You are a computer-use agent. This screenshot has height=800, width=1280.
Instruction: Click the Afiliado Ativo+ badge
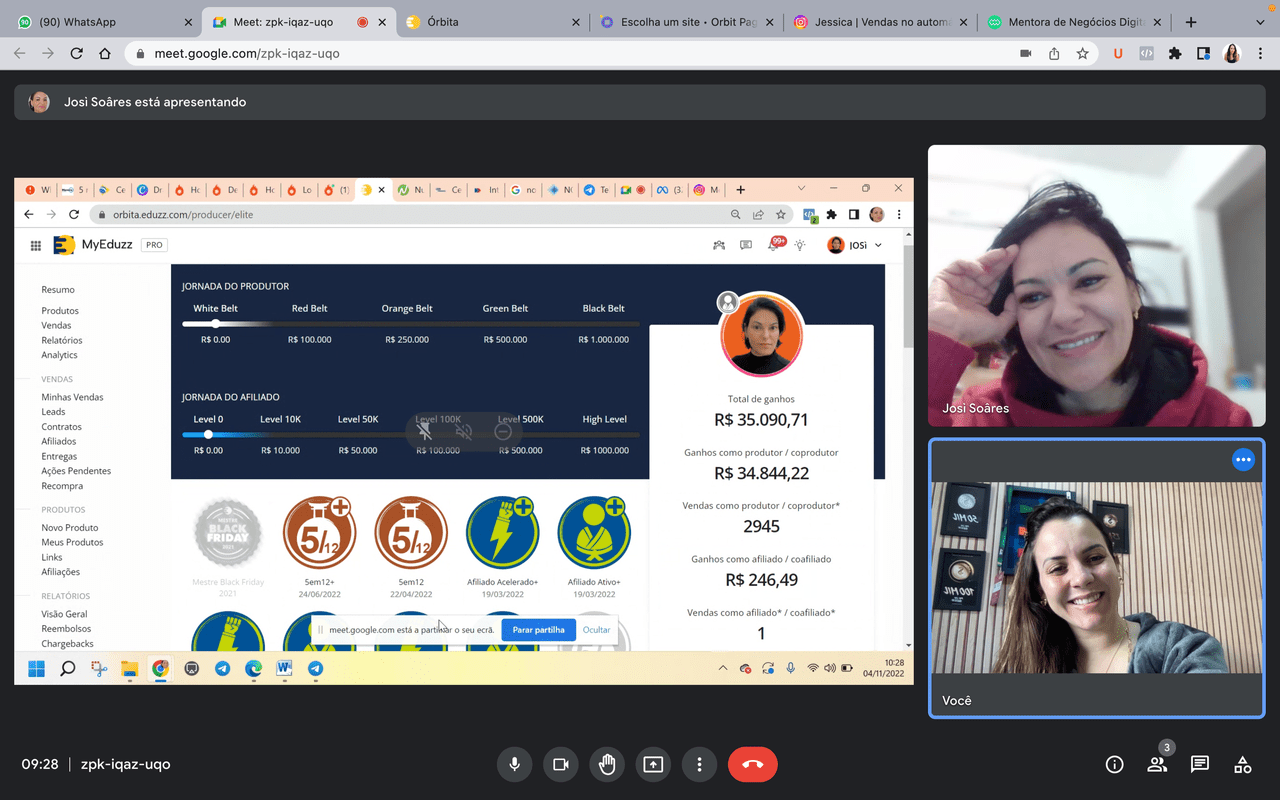tap(594, 532)
